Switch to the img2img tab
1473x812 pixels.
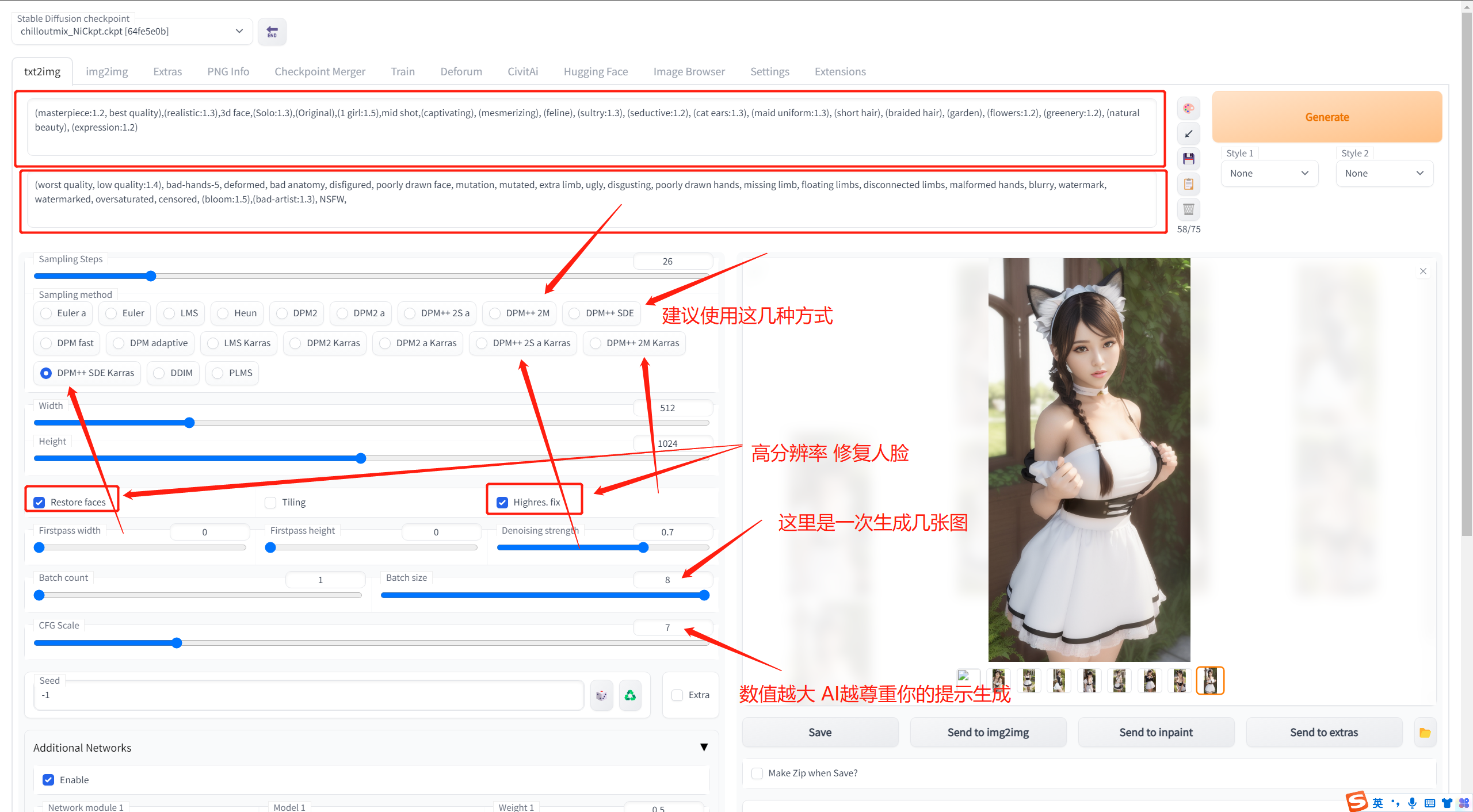pyautogui.click(x=106, y=72)
